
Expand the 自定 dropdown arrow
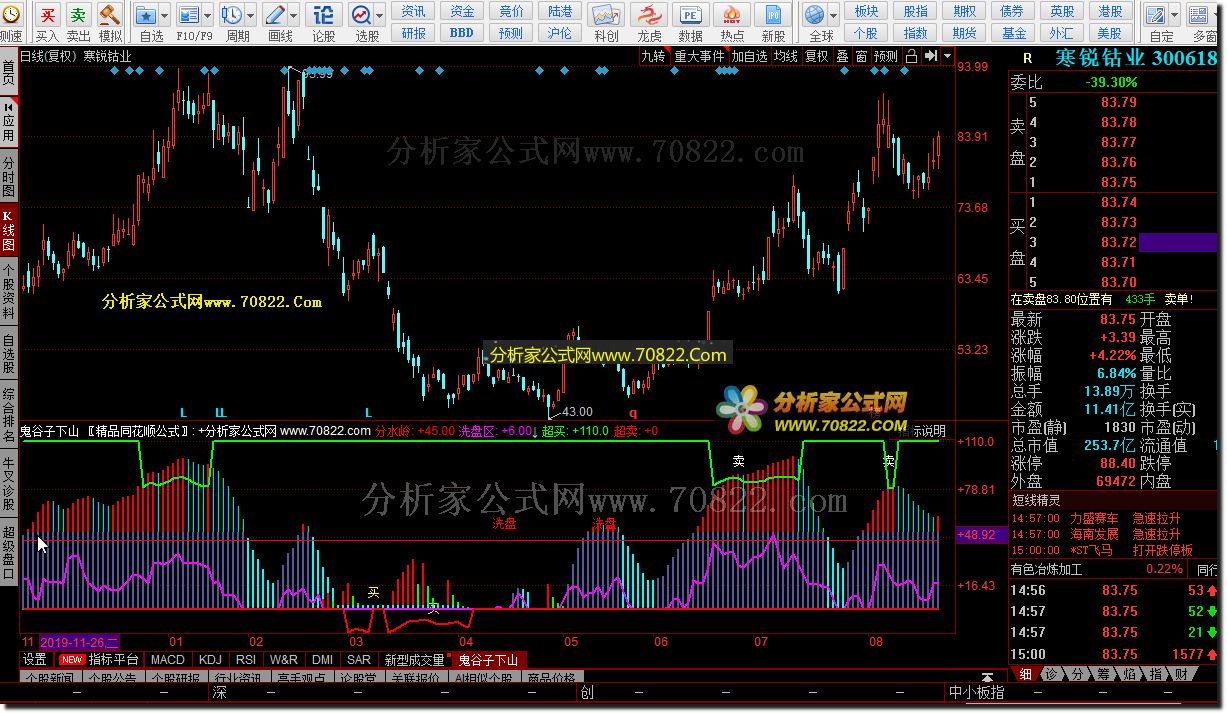pos(1174,16)
